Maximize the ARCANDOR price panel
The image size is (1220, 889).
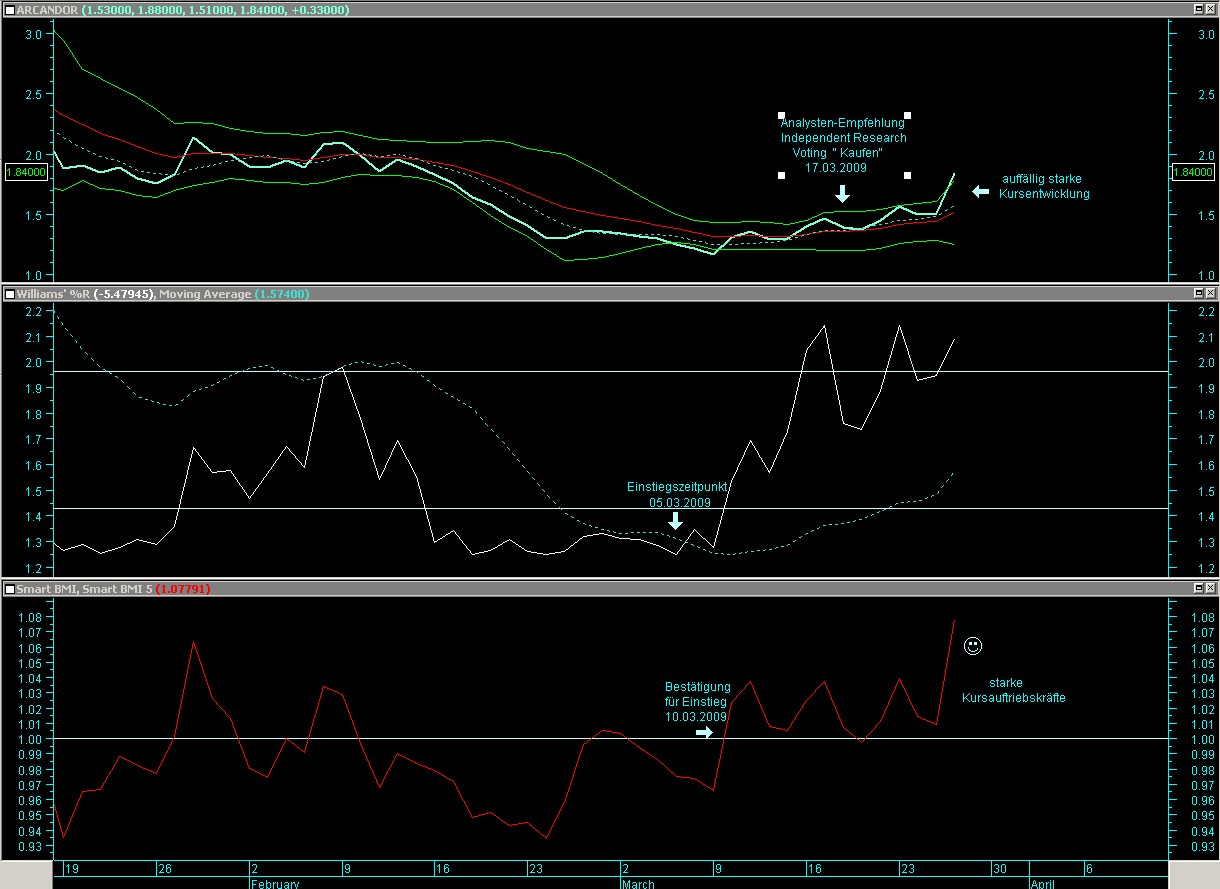tap(1199, 9)
